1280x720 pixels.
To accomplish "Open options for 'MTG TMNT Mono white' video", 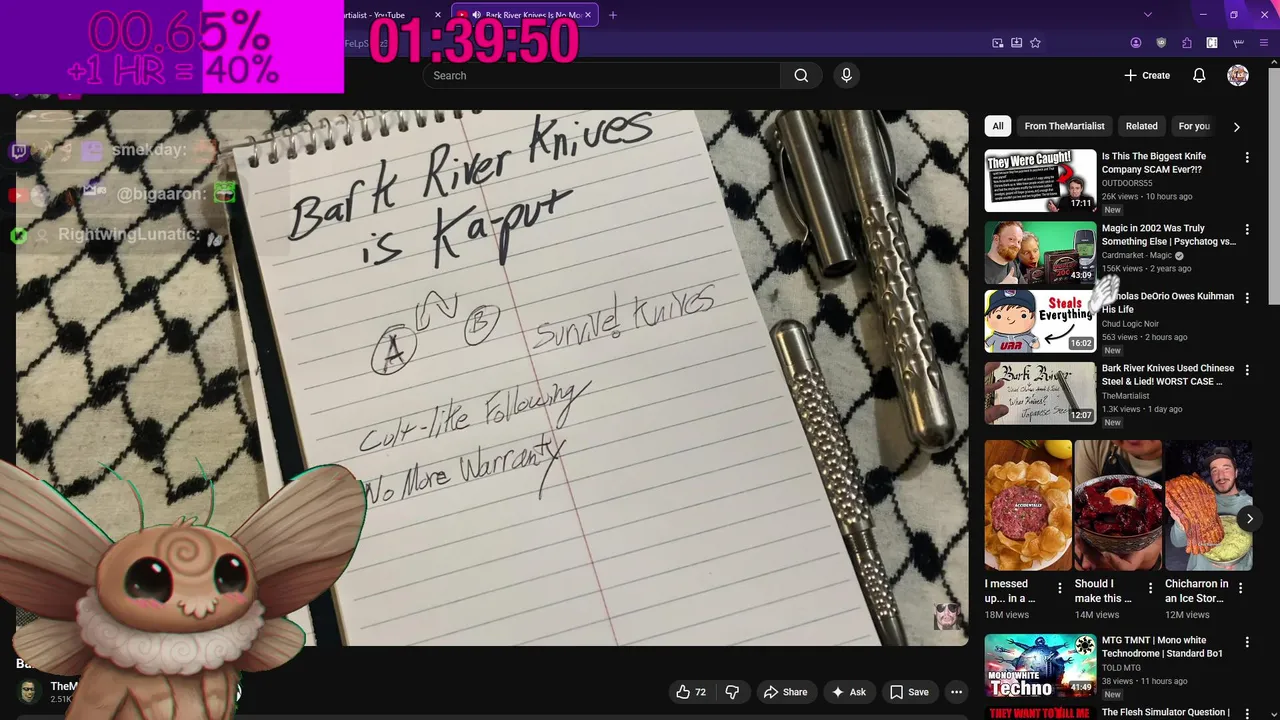I will point(1247,641).
